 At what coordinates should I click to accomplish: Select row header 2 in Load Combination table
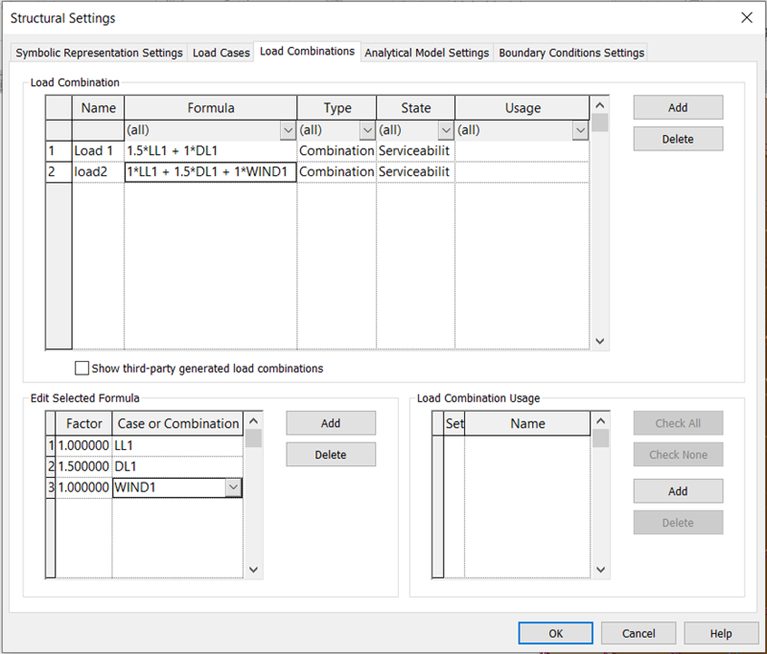[59, 172]
